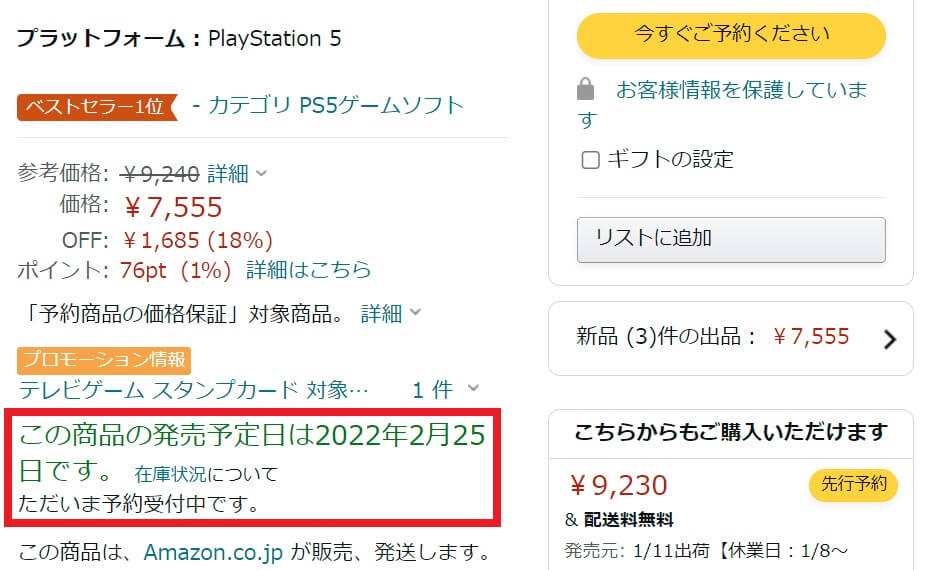Expand 詳細 for 予約商品の価格保証
The image size is (927, 570).
pos(391,313)
